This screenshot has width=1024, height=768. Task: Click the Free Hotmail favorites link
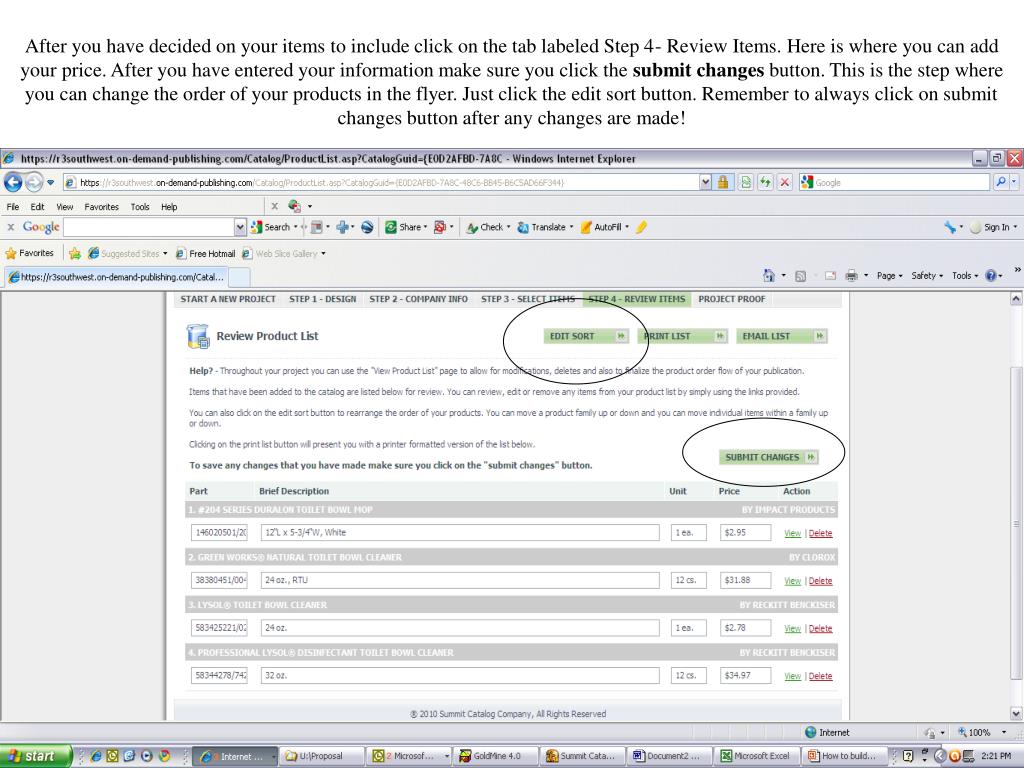point(205,253)
